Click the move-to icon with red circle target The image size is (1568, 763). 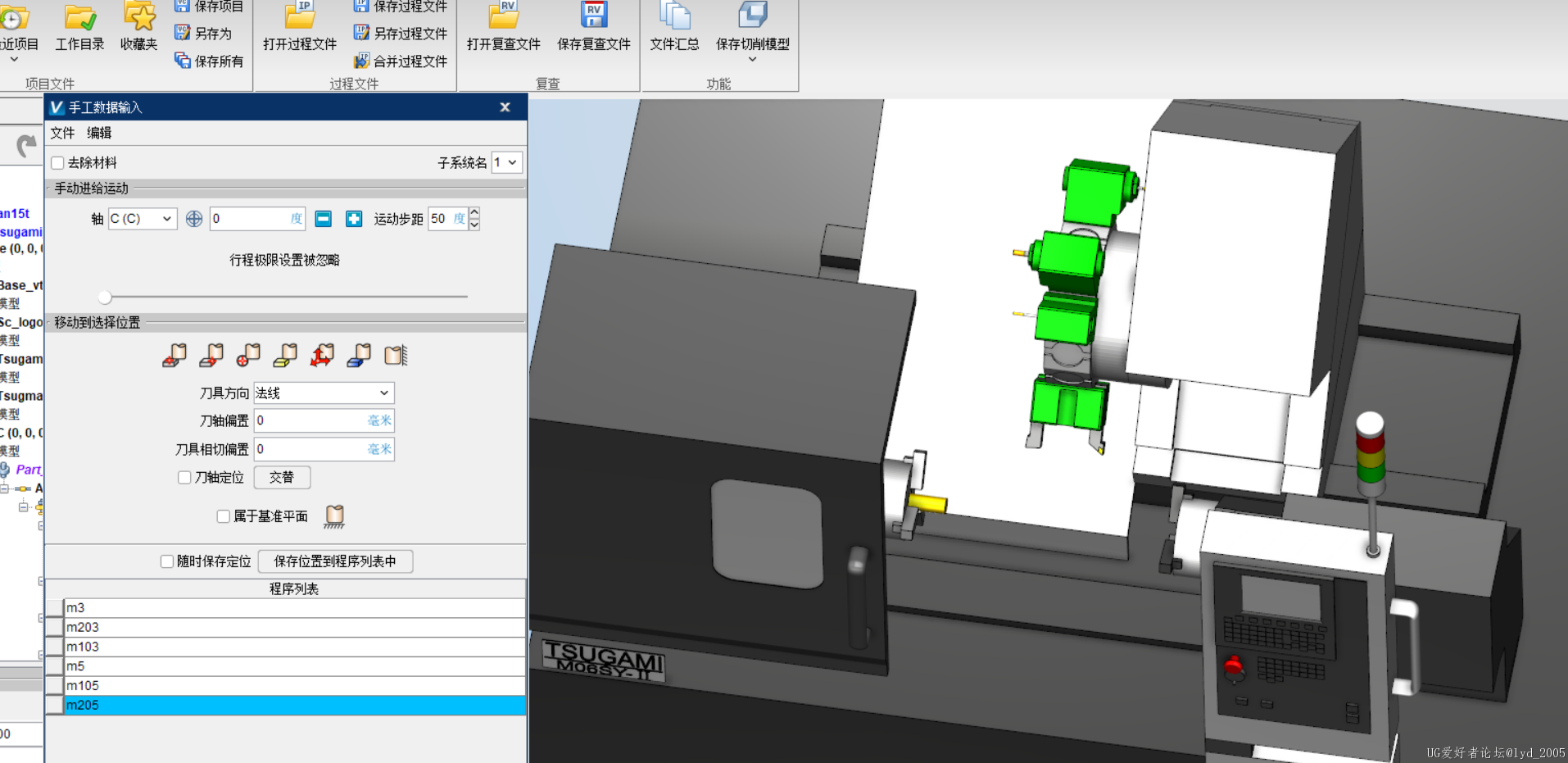[248, 355]
